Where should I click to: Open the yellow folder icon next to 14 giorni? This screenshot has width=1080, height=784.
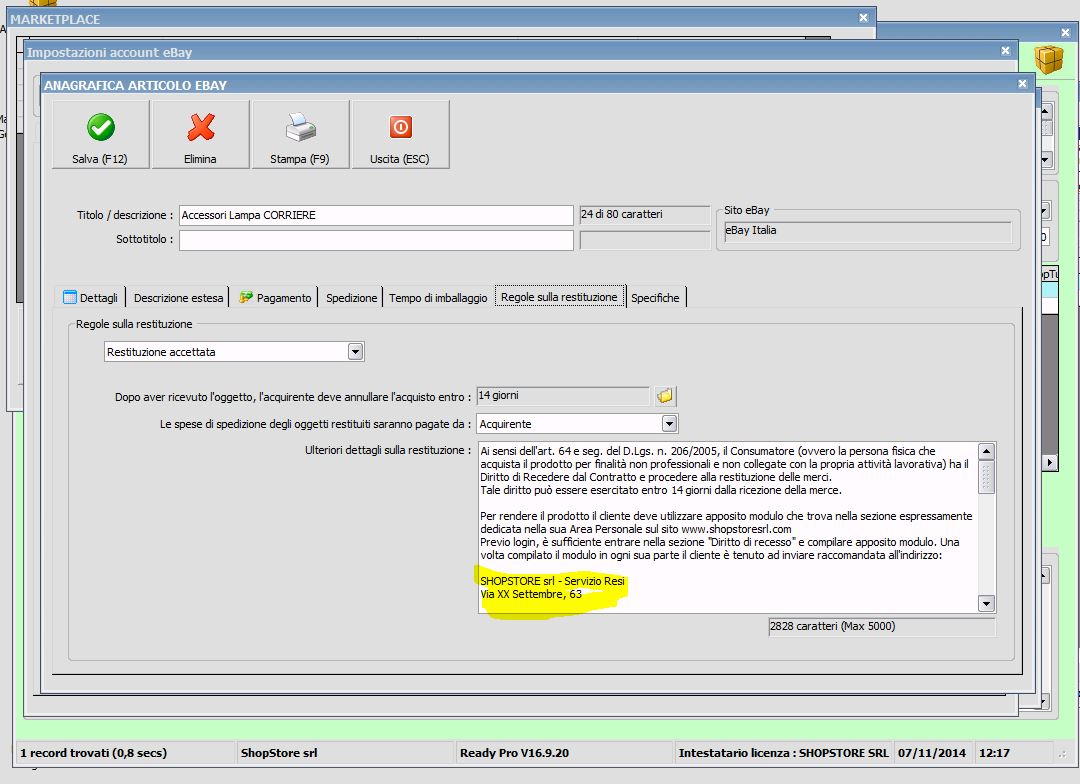coord(665,396)
